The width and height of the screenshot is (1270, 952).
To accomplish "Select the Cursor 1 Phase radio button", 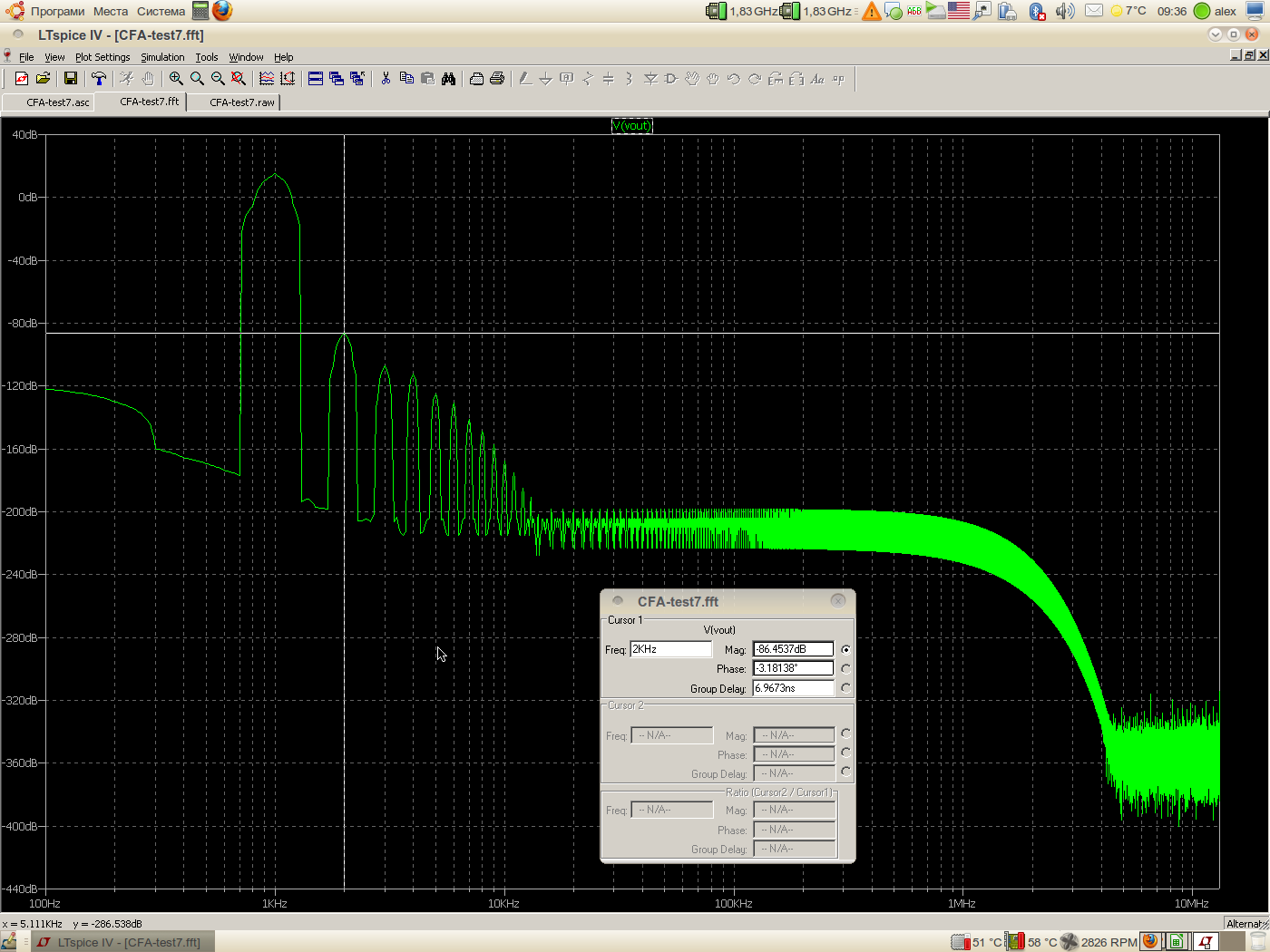I will [x=845, y=668].
